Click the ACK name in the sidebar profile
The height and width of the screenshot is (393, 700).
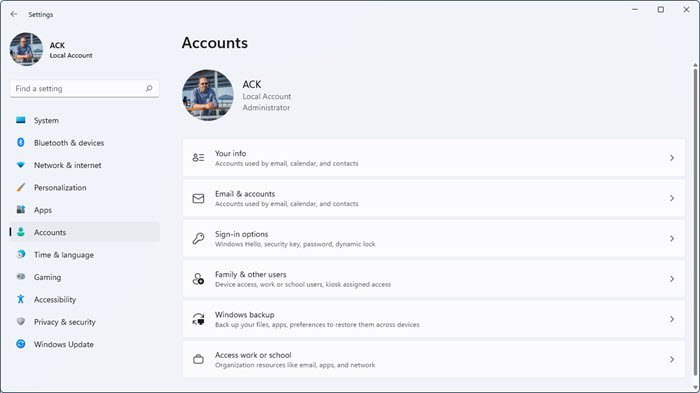click(x=57, y=45)
